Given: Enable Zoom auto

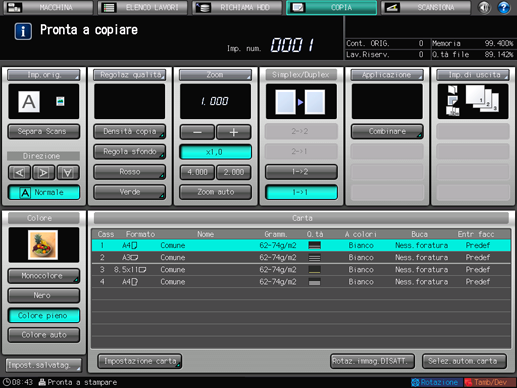Looking at the screenshot, I should click(215, 192).
